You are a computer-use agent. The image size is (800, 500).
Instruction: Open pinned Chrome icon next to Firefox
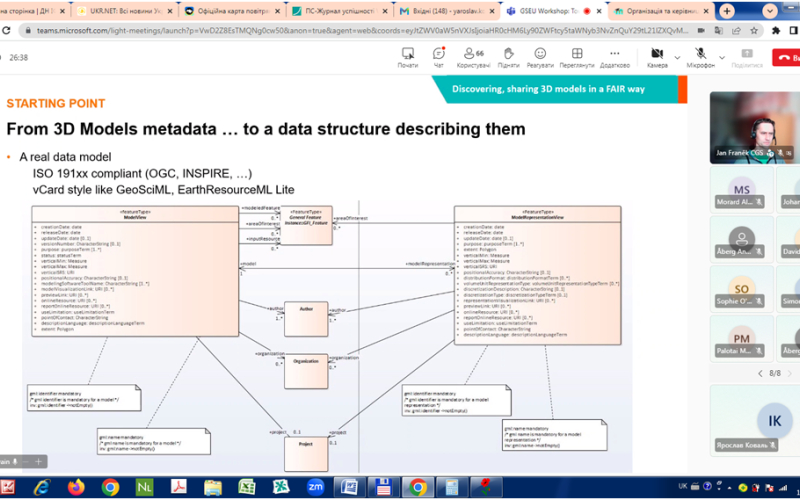(x=110, y=488)
